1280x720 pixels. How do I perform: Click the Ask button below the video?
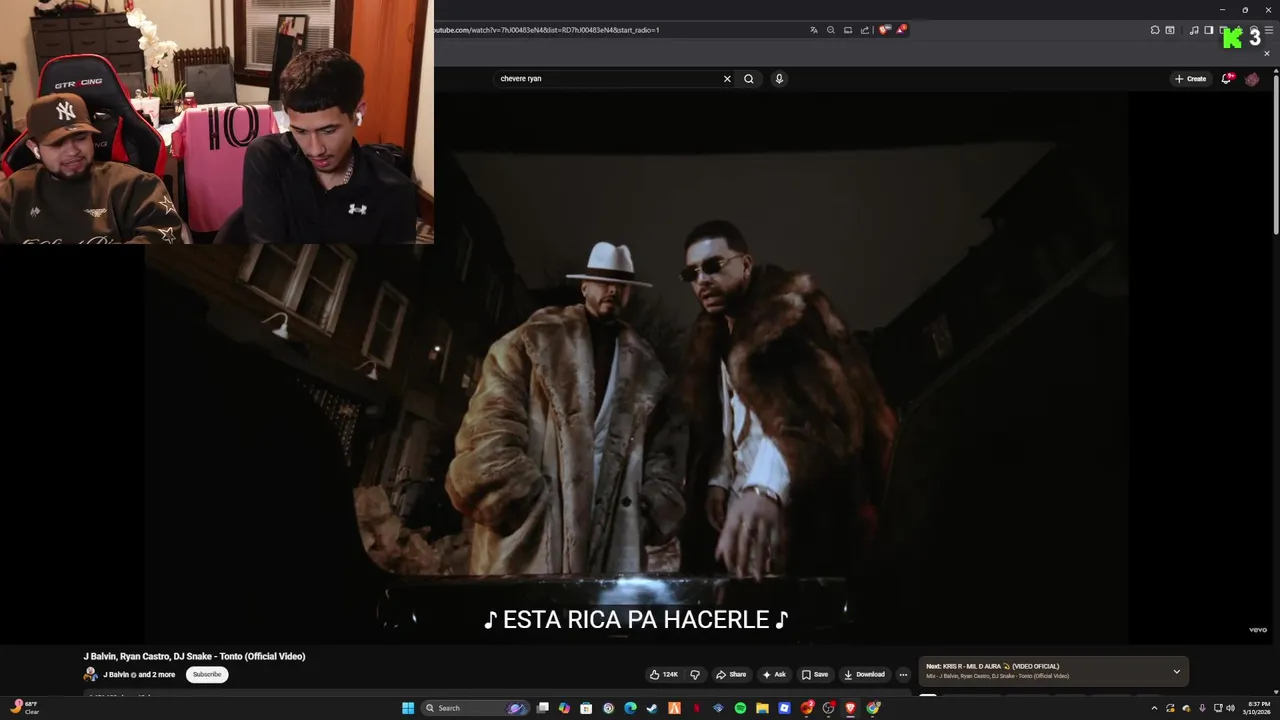coord(774,674)
